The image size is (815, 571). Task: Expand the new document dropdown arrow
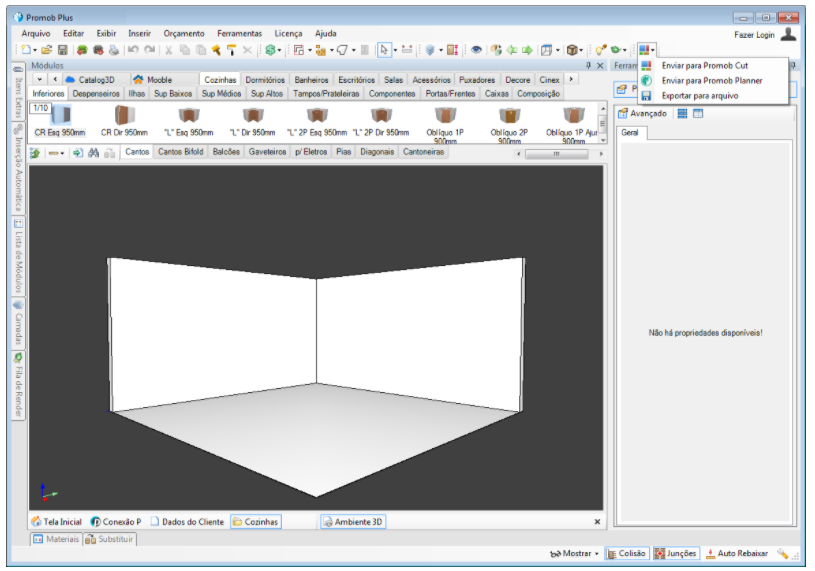[35, 50]
